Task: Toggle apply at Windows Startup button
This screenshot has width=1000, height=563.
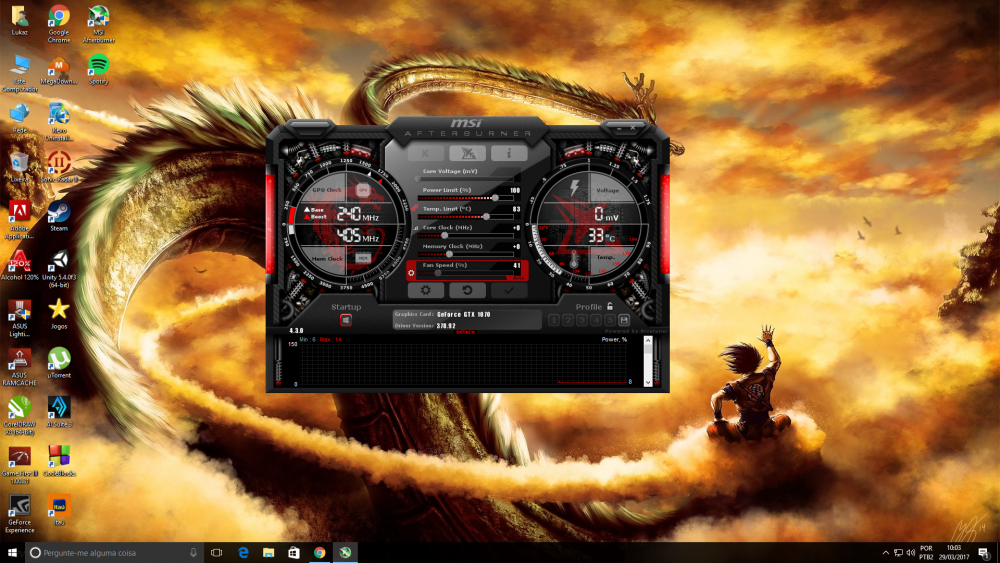Action: [x=346, y=321]
